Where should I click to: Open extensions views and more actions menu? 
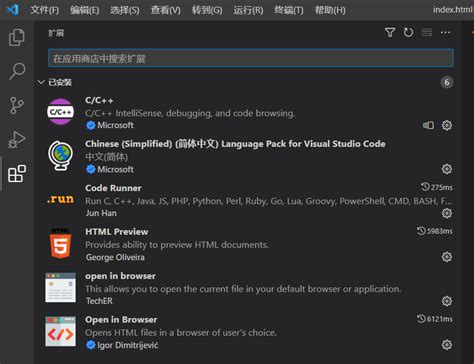[446, 33]
